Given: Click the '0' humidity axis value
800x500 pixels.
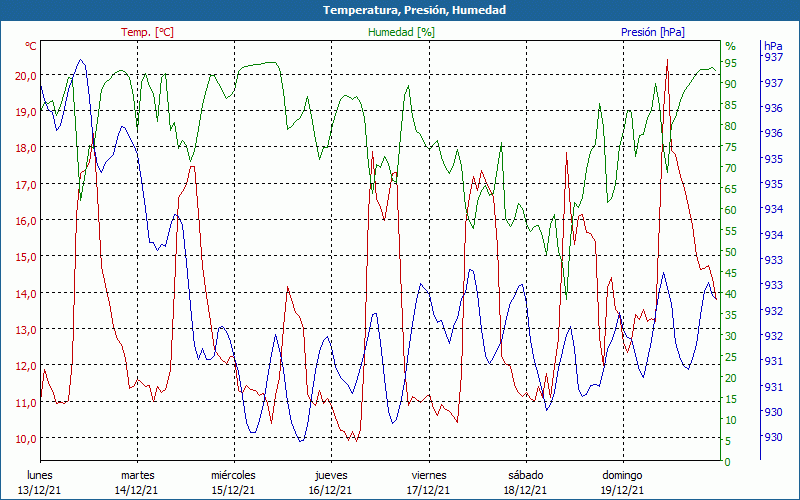Looking at the screenshot, I should 728,462.
